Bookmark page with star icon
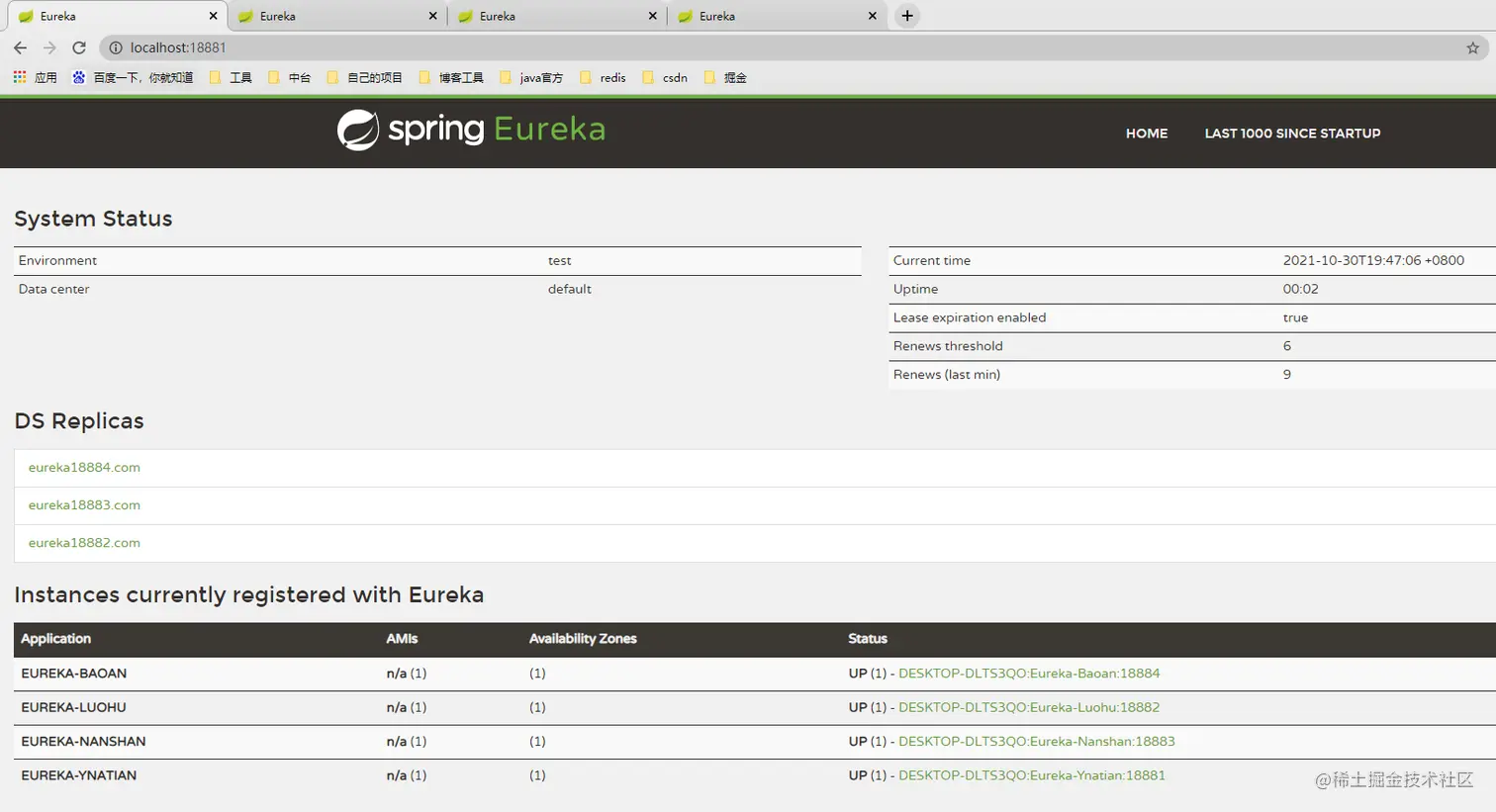 pyautogui.click(x=1472, y=47)
